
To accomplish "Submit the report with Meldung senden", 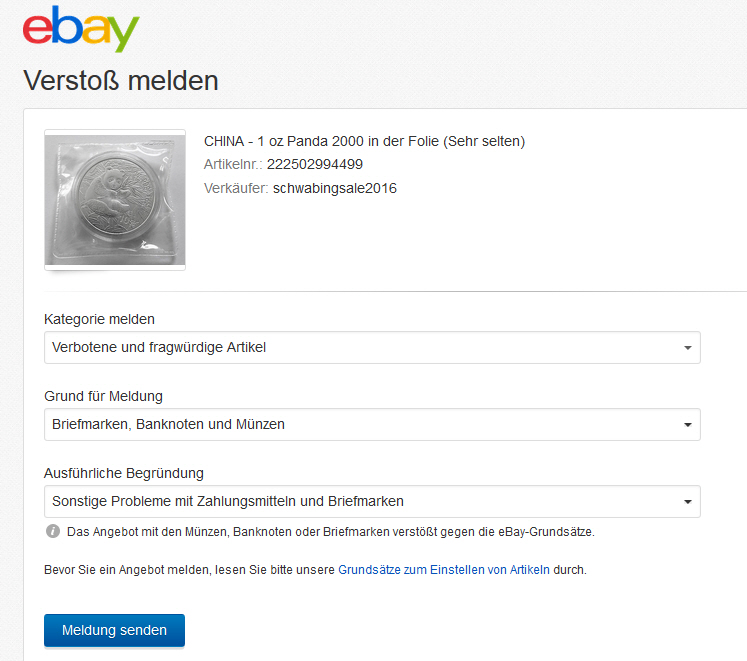I will [x=114, y=630].
